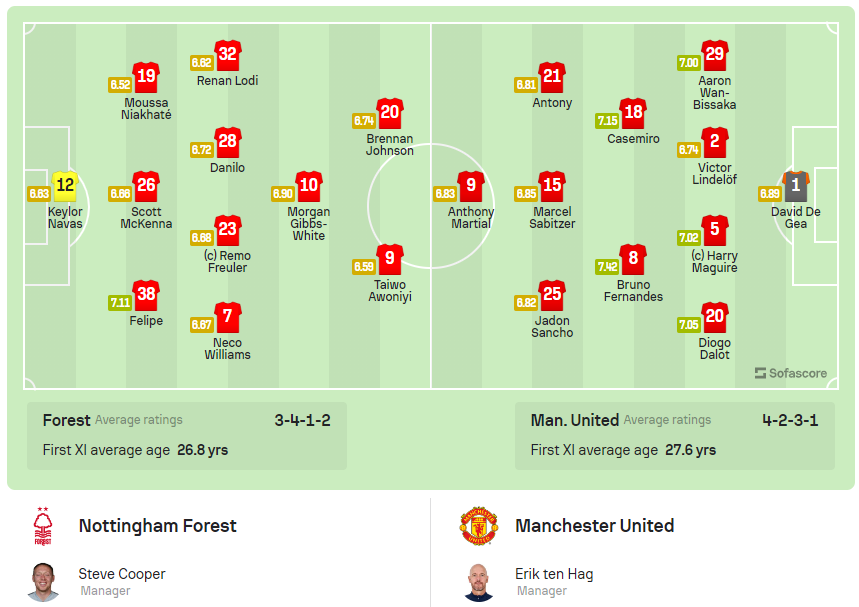This screenshot has width=859, height=607.
Task: Select Harry Maguire's captain shirt icon
Action: pyautogui.click(x=716, y=230)
